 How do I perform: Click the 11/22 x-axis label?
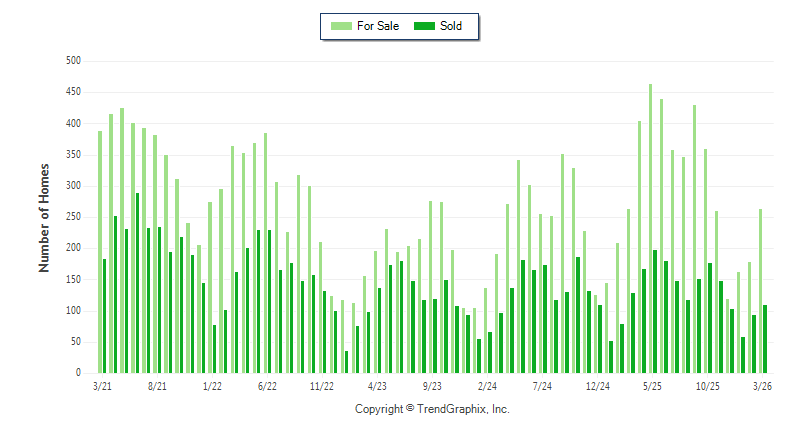pyautogui.click(x=322, y=385)
